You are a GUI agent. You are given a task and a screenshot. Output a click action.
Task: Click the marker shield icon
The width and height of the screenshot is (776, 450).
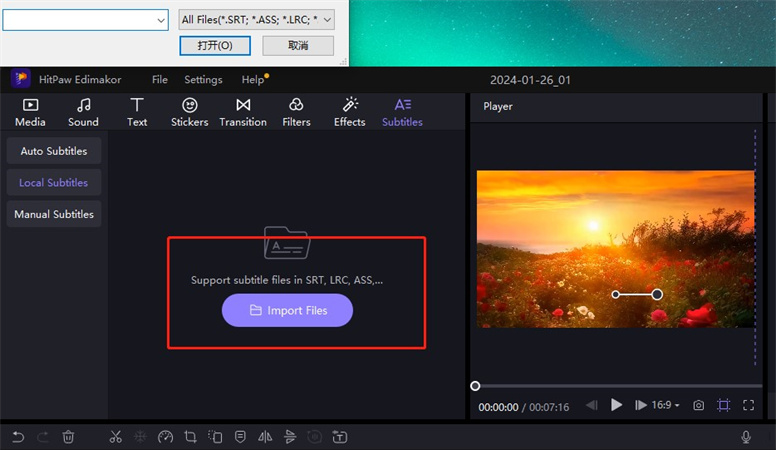point(241,437)
